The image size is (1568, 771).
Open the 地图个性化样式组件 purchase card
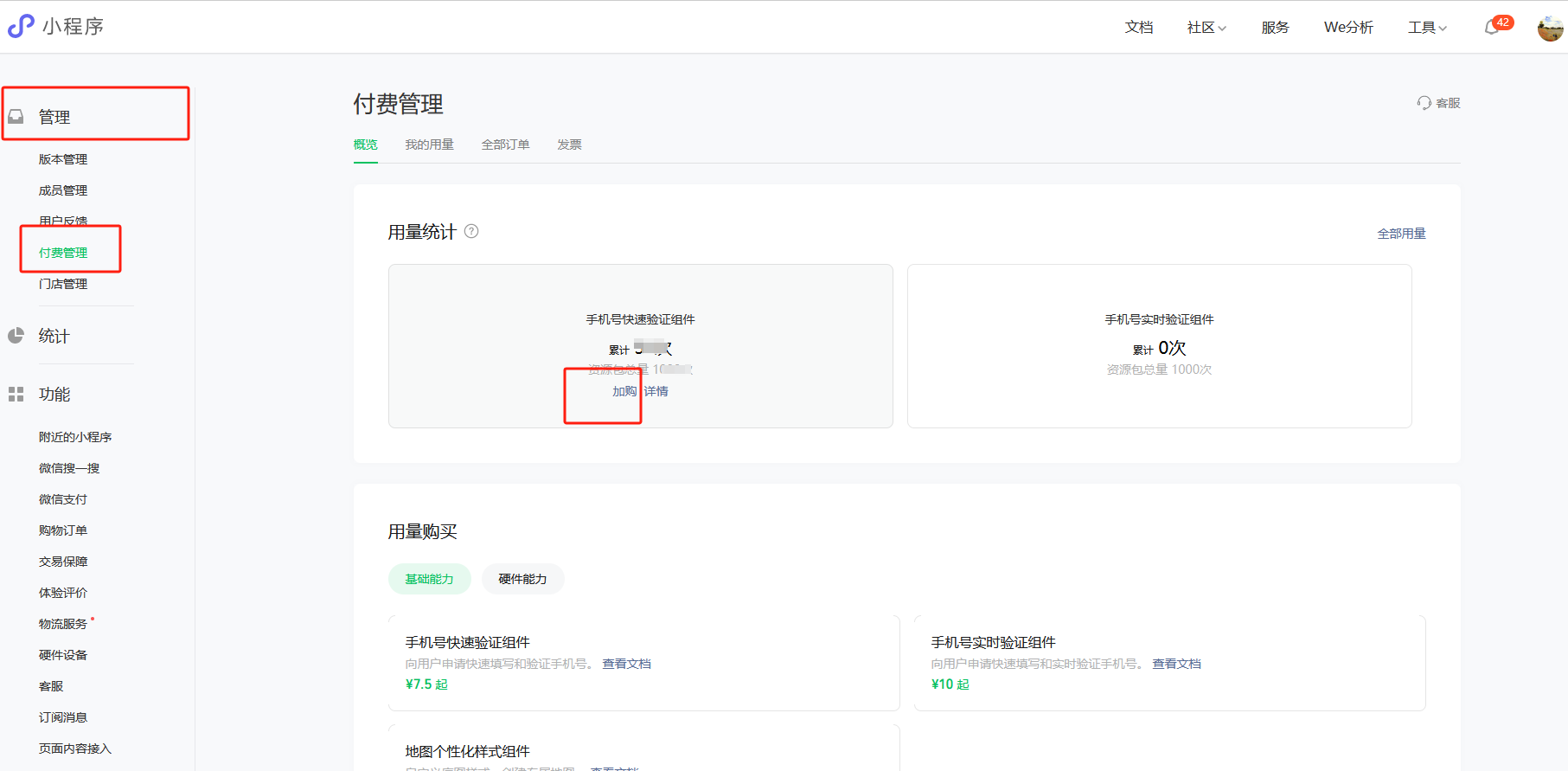click(644, 748)
